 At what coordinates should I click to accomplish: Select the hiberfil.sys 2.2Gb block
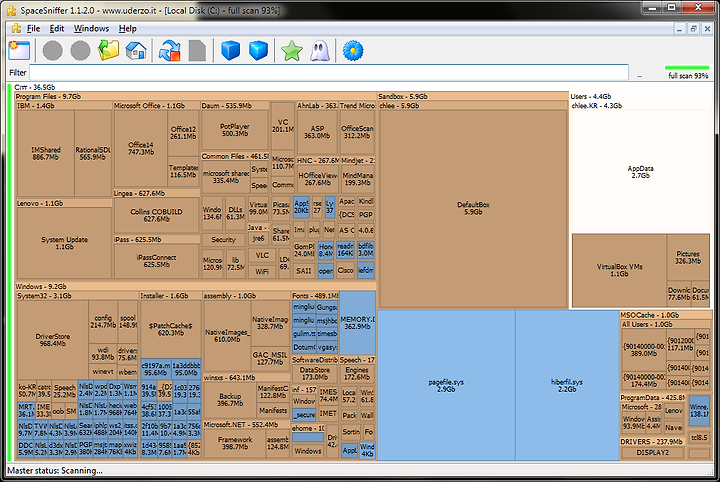tap(567, 385)
